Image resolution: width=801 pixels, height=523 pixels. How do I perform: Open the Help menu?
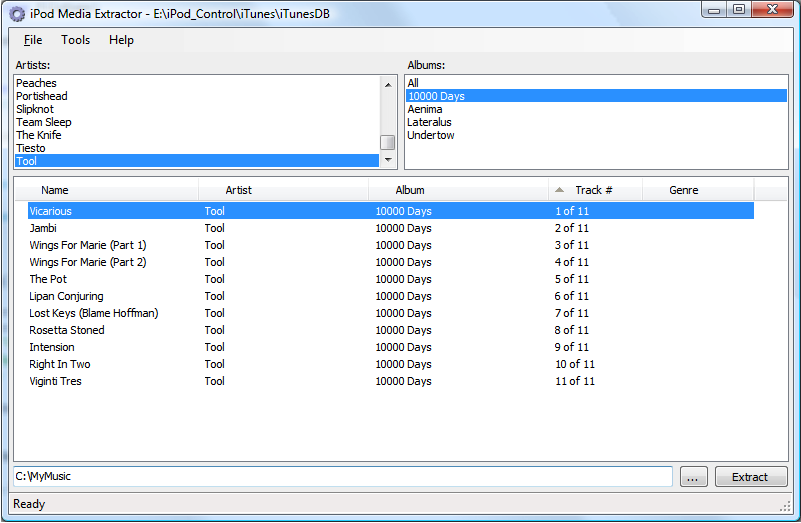click(121, 40)
